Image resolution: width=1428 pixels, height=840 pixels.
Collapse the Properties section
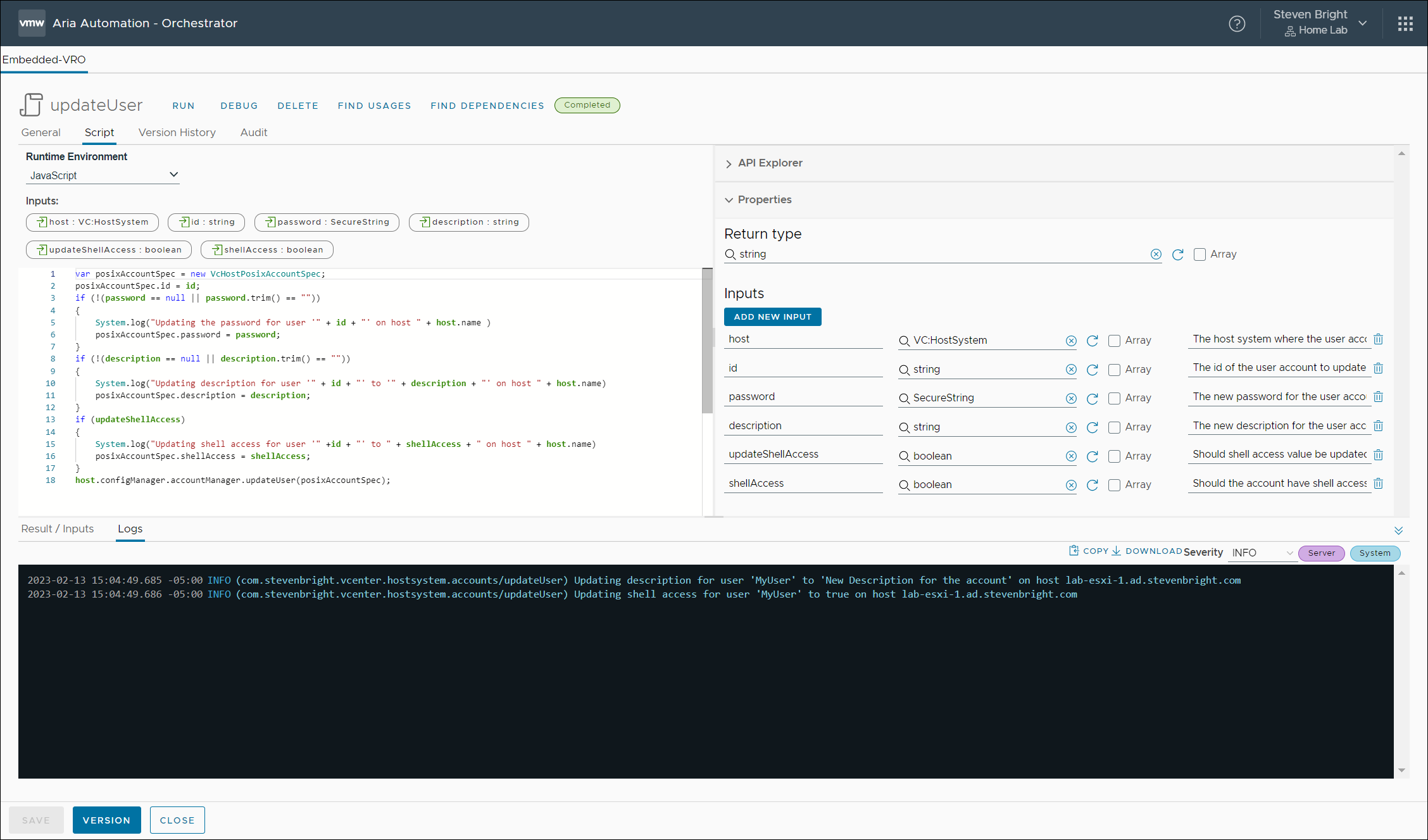758,200
